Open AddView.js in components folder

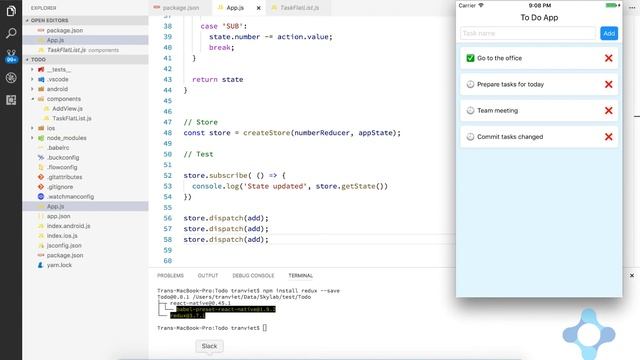[67, 109]
